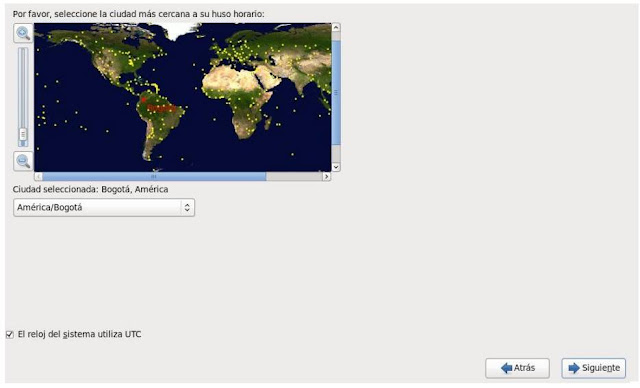Click the map scroll up arrow

tap(336, 27)
